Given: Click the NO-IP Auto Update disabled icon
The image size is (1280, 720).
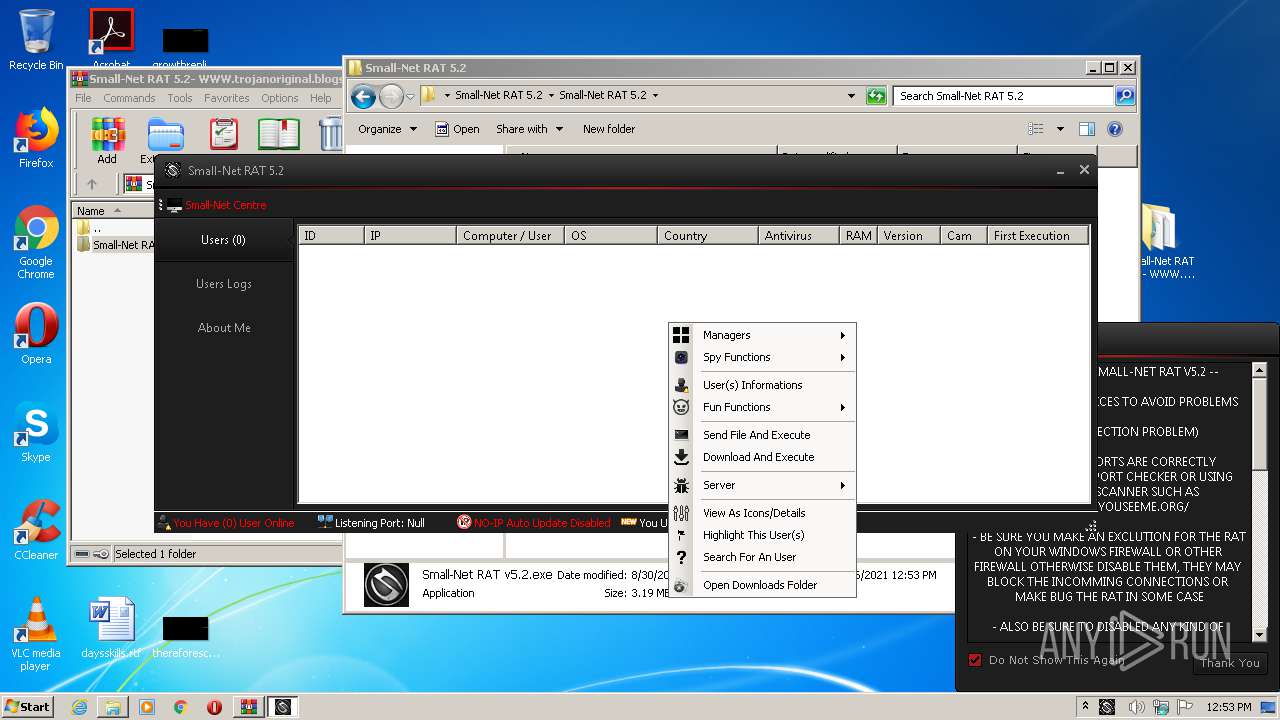Looking at the screenshot, I should pyautogui.click(x=464, y=523).
